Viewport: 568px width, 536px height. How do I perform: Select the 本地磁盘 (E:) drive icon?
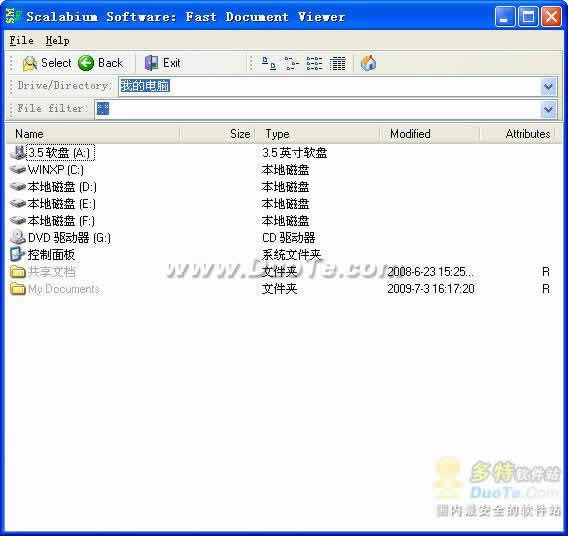(17, 204)
